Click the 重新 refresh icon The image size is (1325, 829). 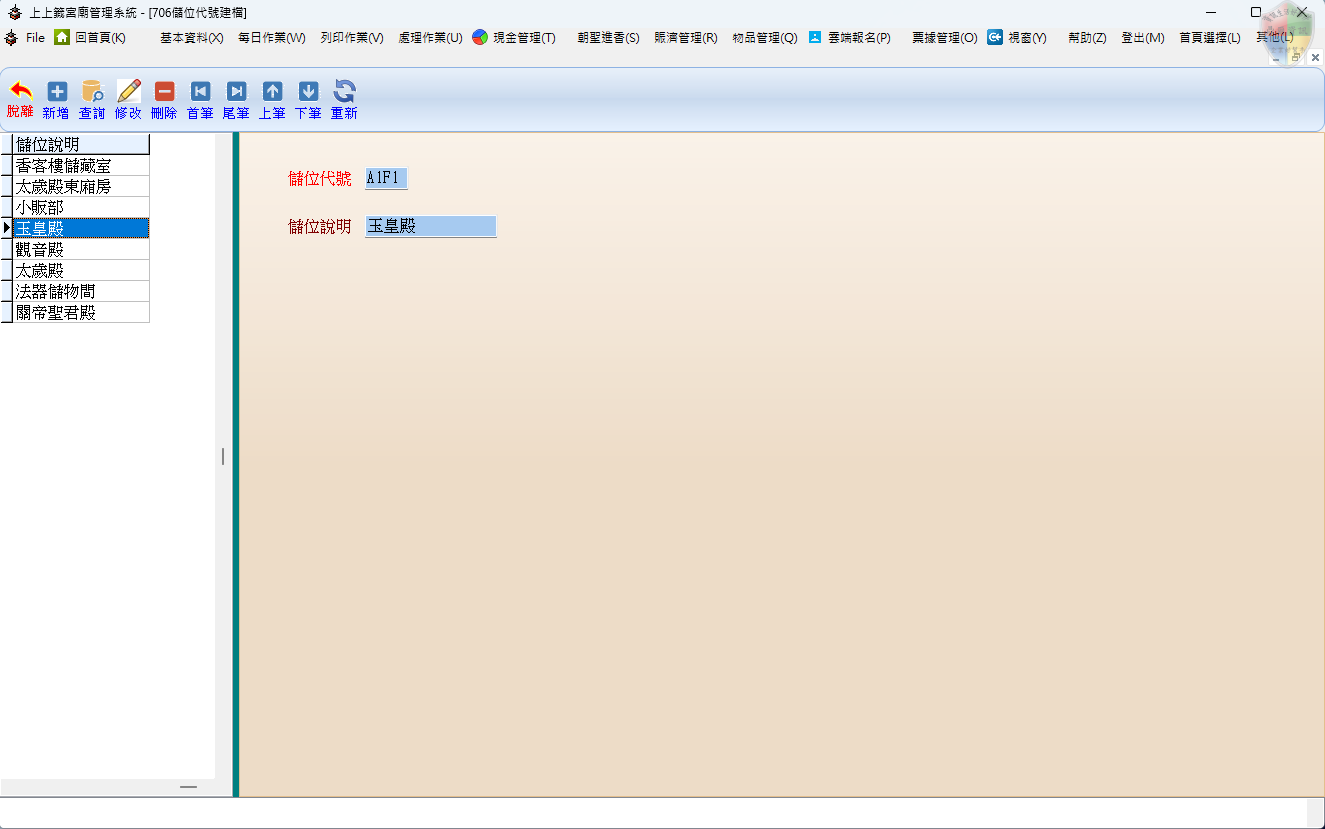click(x=344, y=92)
